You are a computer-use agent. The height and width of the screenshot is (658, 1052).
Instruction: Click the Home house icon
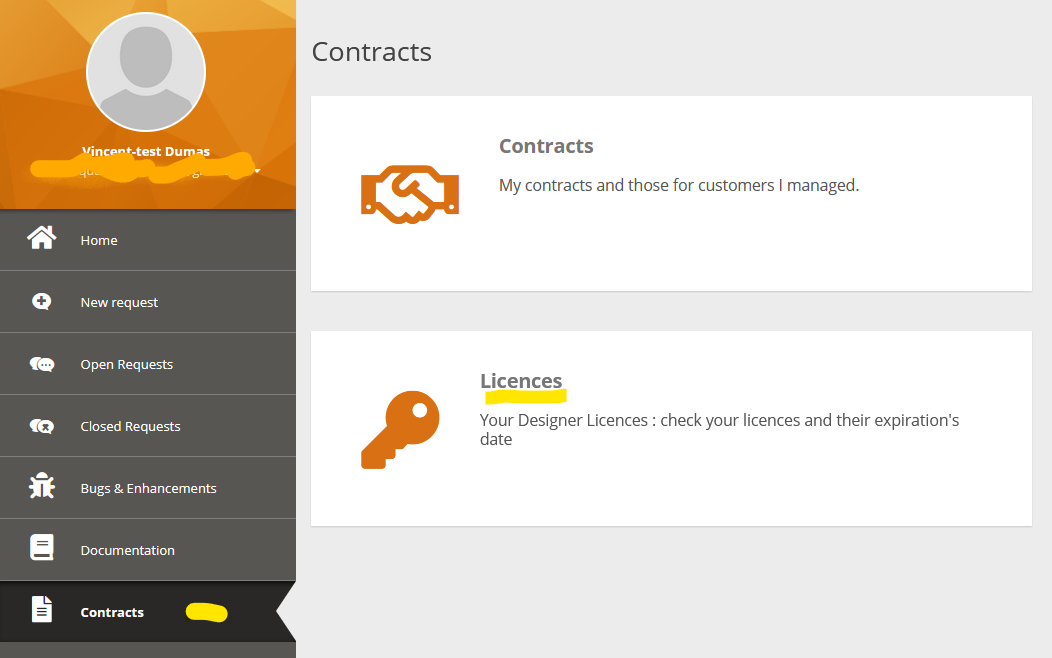(41, 239)
